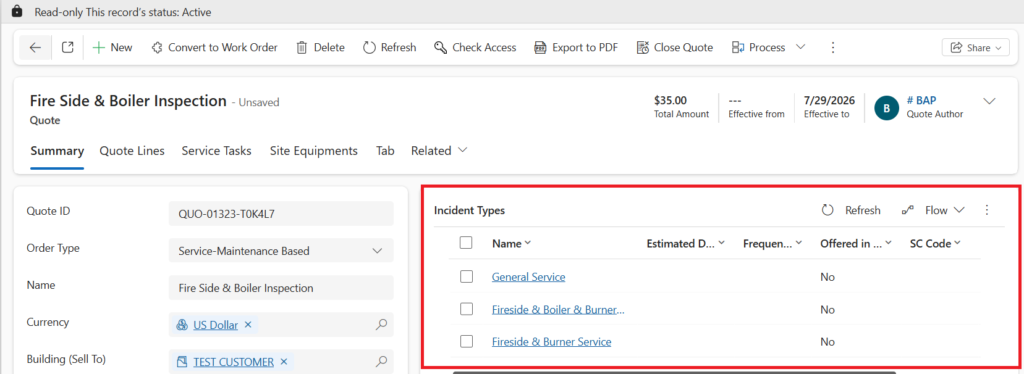Open the toolbar more commands ellipsis
Viewport: 1024px width, 374px height.
(832, 48)
